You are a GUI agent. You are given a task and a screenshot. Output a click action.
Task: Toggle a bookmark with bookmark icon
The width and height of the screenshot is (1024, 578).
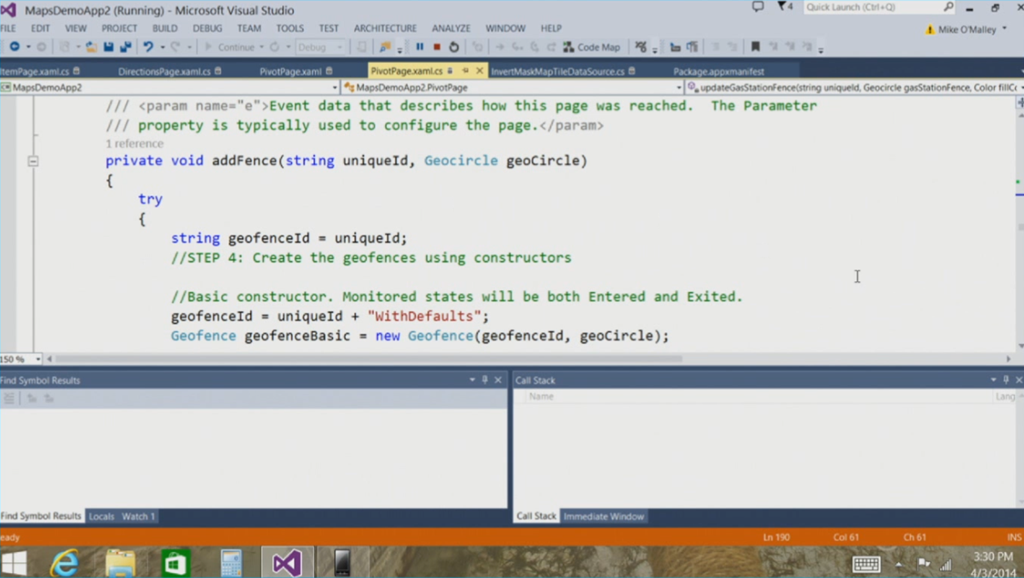tap(756, 47)
